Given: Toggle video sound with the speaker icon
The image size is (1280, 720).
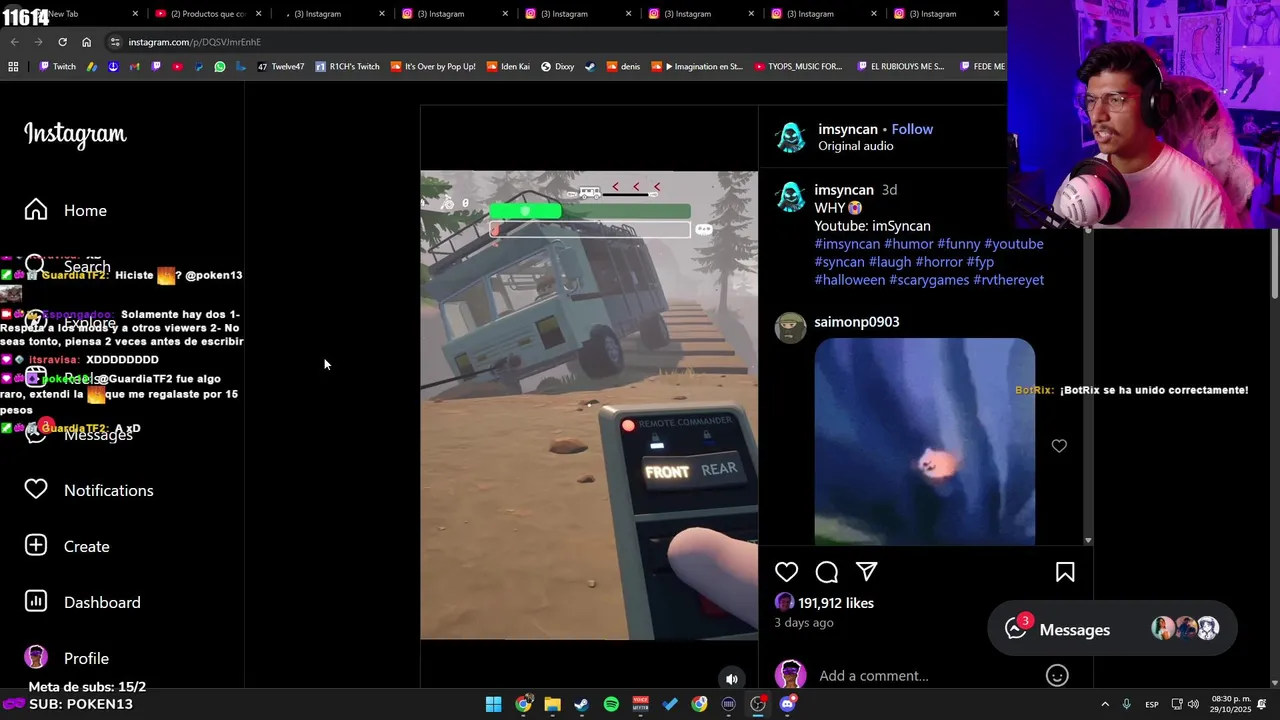Looking at the screenshot, I should (732, 679).
